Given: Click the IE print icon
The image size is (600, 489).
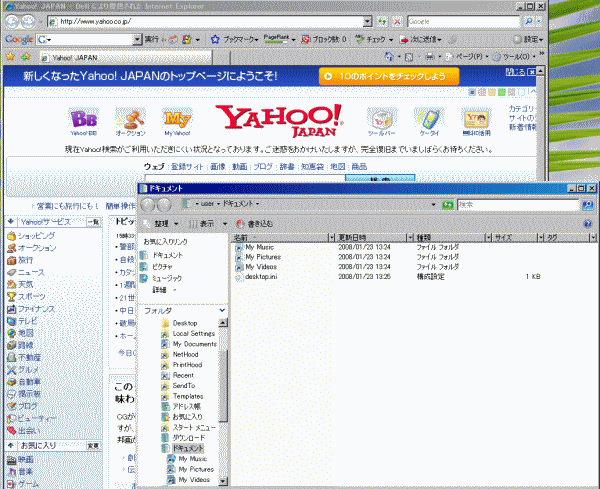Looking at the screenshot, I should tap(430, 57).
